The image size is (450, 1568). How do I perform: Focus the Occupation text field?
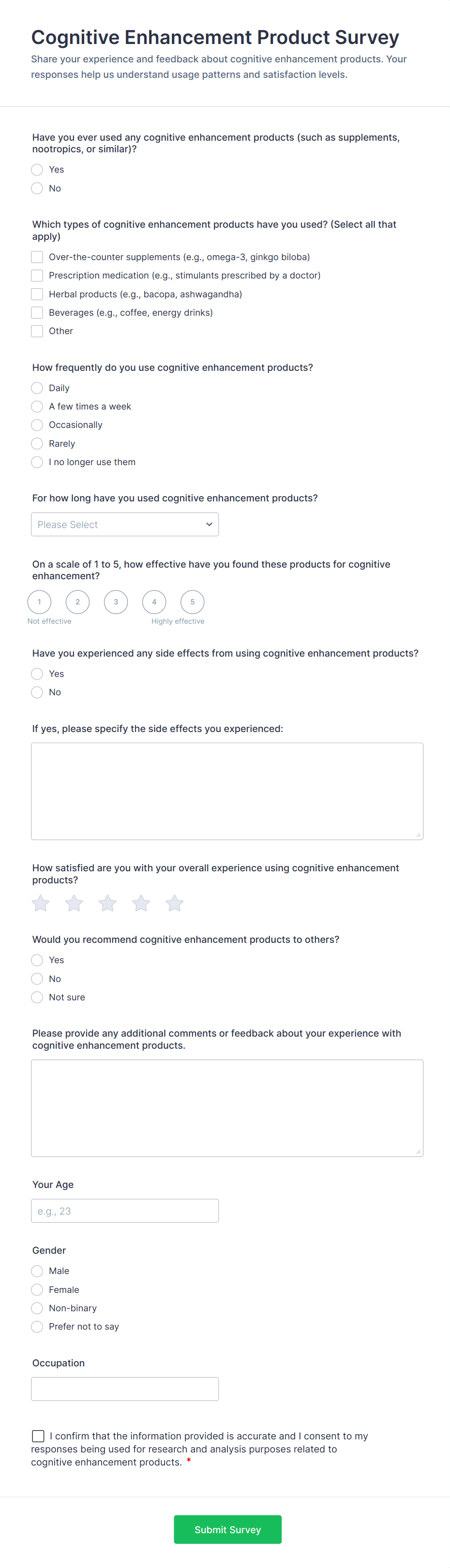tap(125, 1389)
